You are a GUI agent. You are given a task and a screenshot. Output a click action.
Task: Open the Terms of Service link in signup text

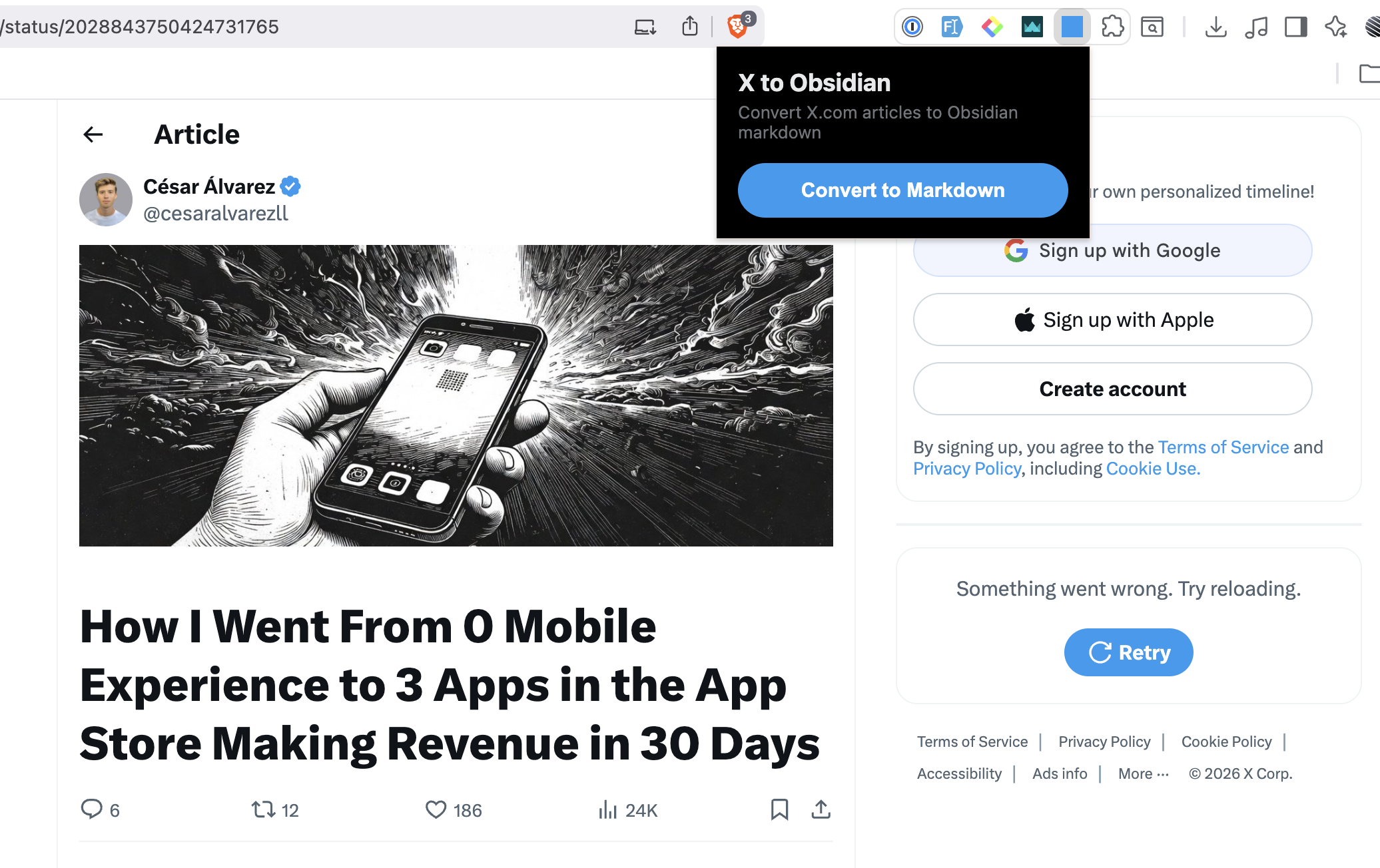tap(1223, 447)
